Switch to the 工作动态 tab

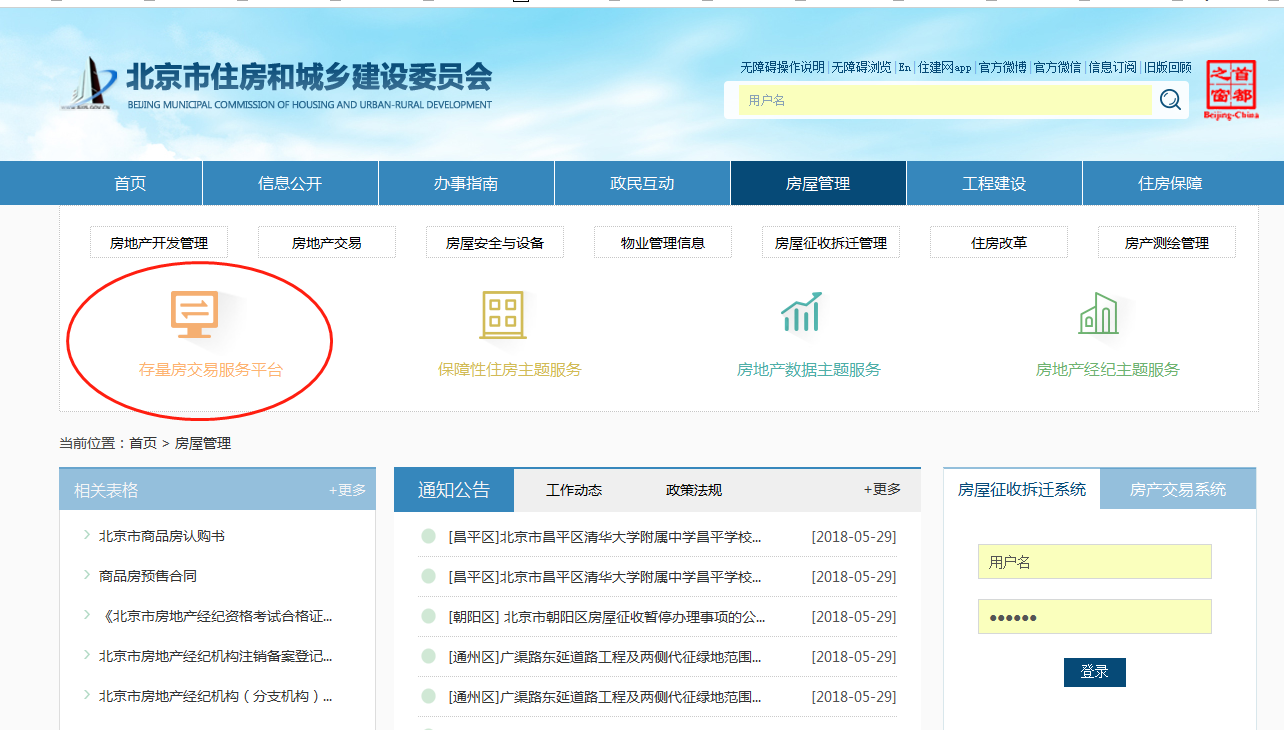574,489
